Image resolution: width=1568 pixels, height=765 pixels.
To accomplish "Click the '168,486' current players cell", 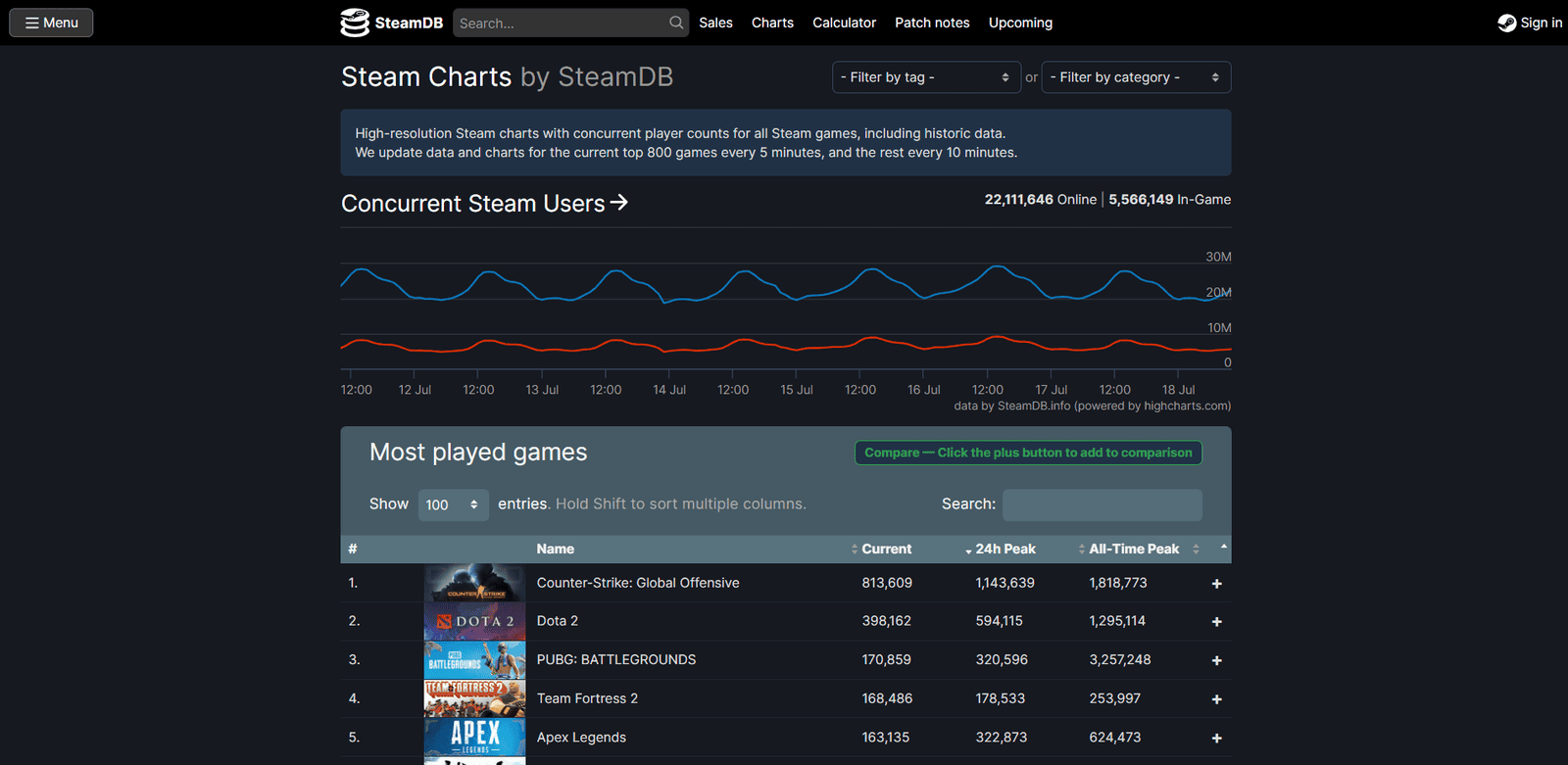I will pyautogui.click(x=887, y=698).
